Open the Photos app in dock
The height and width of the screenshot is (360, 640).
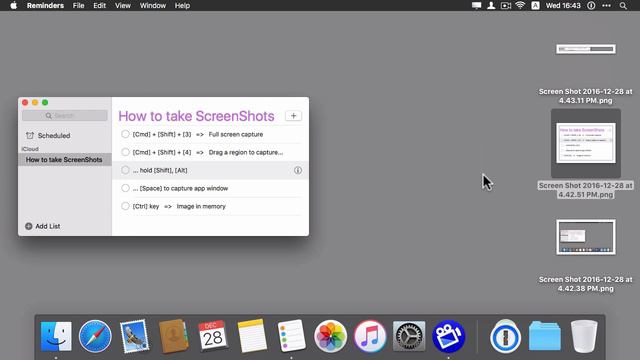point(330,336)
